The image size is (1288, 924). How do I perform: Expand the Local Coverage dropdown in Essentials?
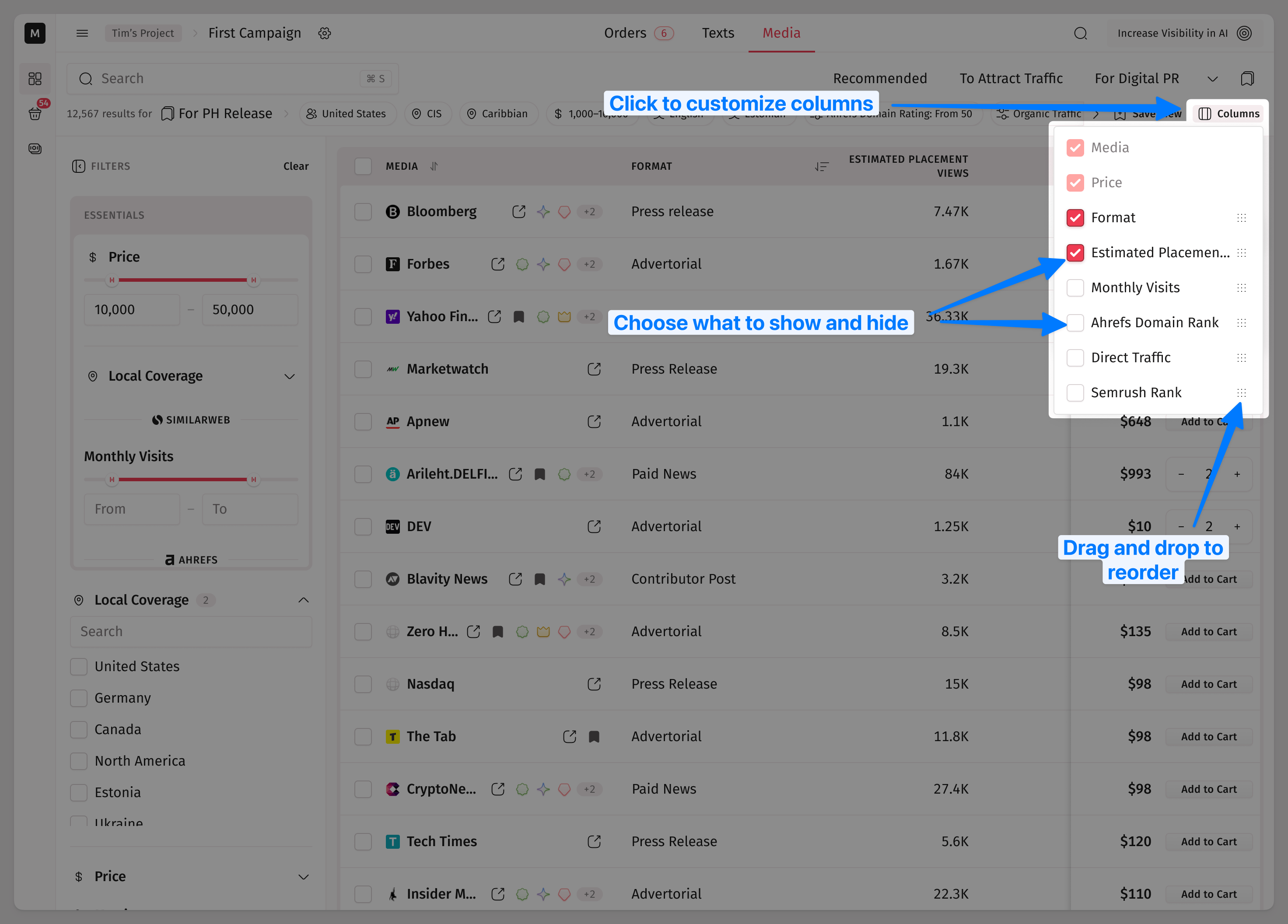coord(290,377)
